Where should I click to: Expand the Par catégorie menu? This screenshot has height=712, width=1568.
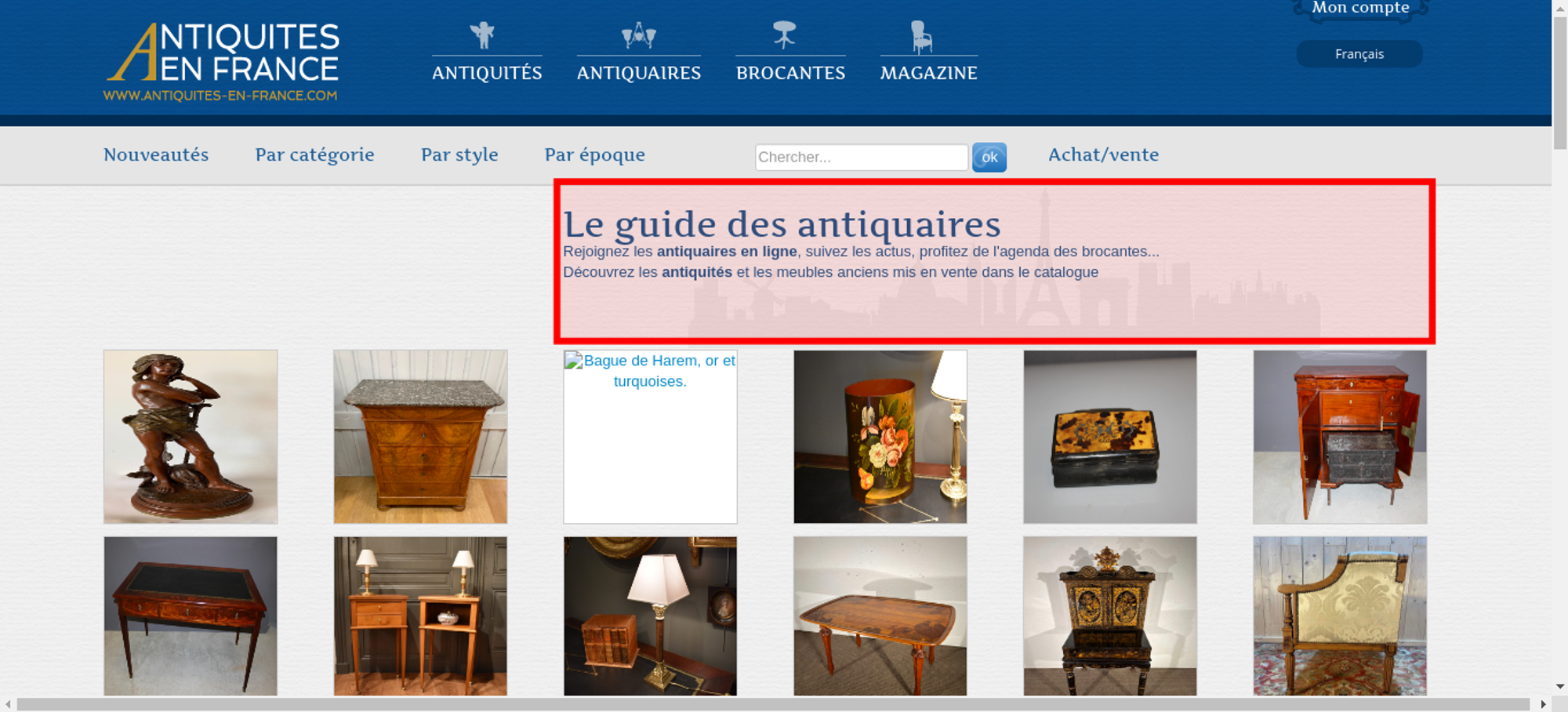pyautogui.click(x=314, y=155)
